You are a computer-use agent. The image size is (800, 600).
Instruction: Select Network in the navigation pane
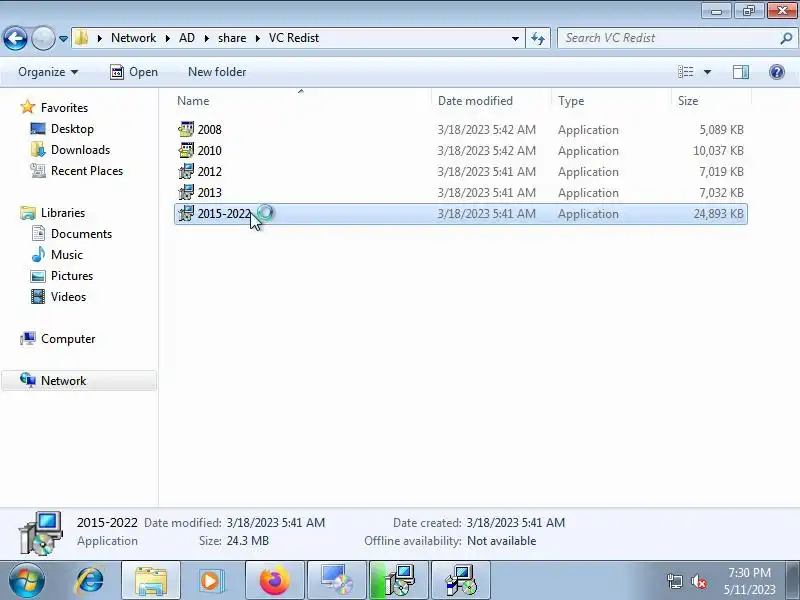pyautogui.click(x=79, y=381)
